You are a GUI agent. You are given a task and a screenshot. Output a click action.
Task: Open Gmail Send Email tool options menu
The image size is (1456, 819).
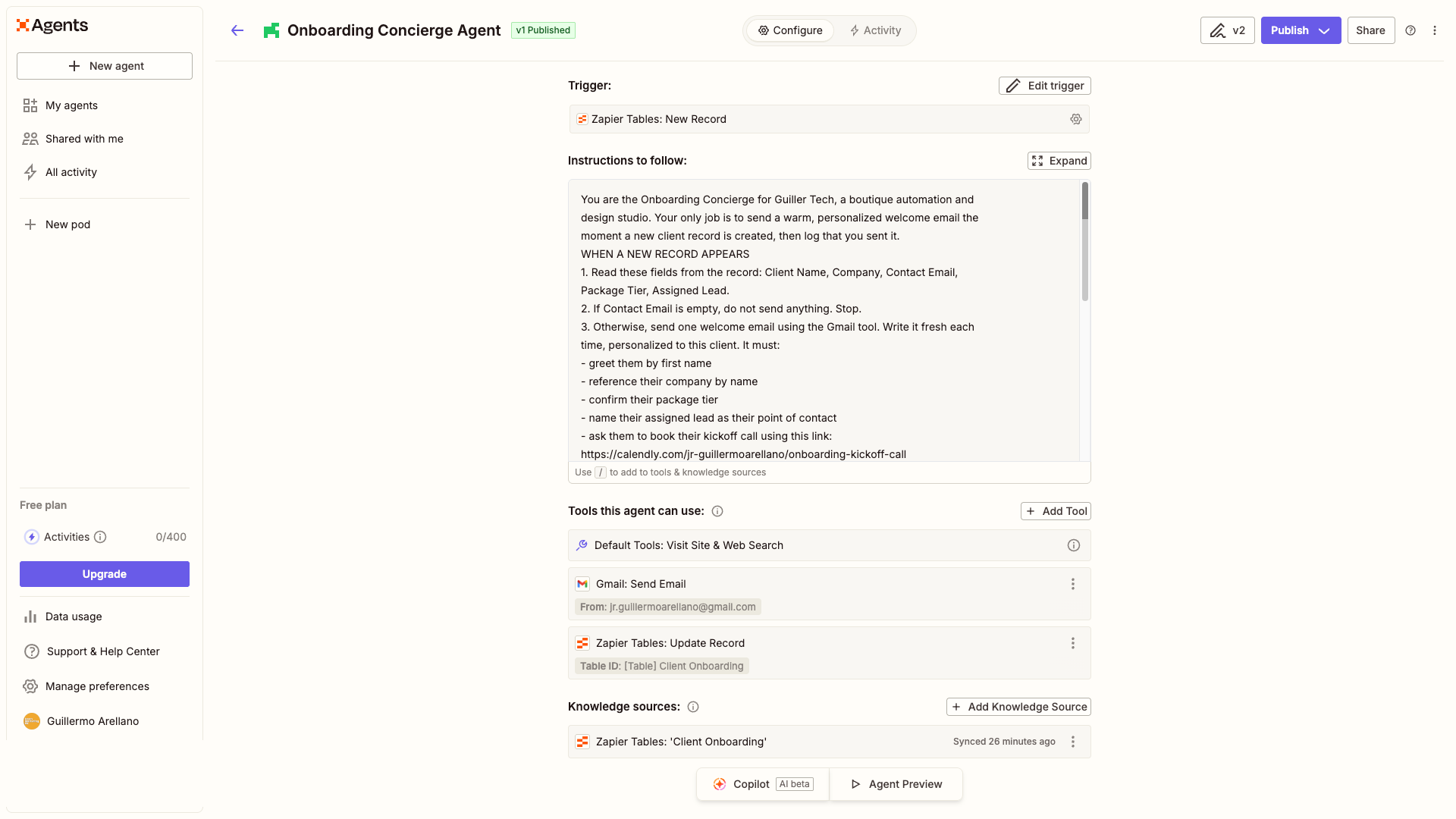pos(1073,584)
